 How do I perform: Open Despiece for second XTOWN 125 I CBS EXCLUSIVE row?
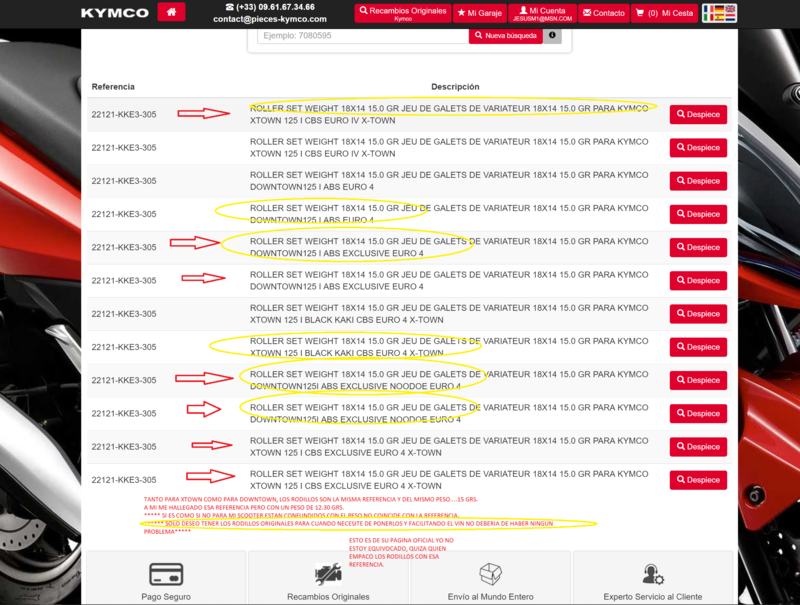698,480
